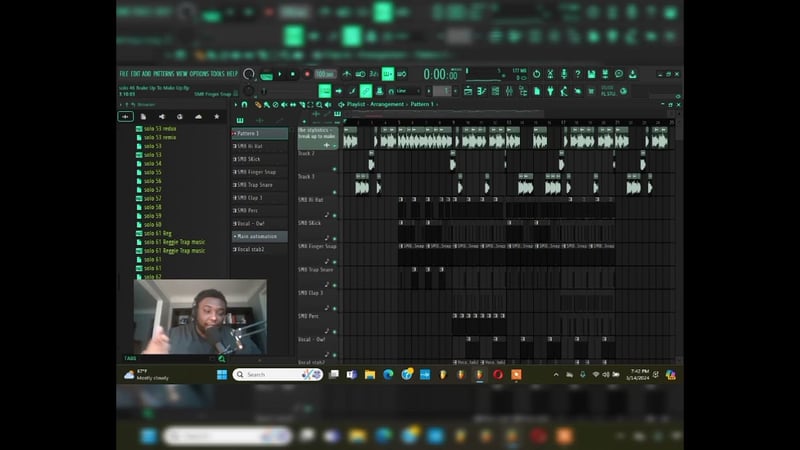Screen dimensions: 800x450
Task: Open the view browser icon
Action: [x=523, y=91]
